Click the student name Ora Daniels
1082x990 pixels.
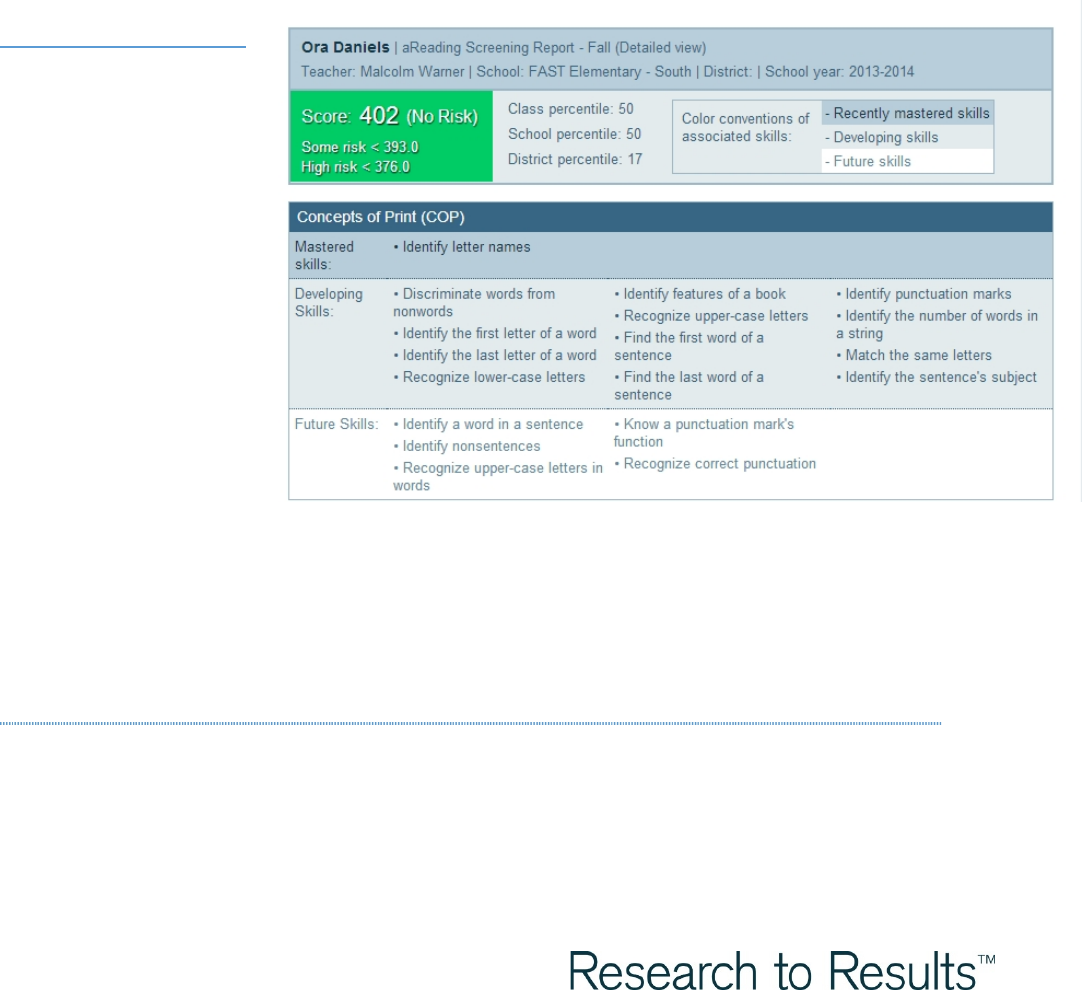coord(345,48)
